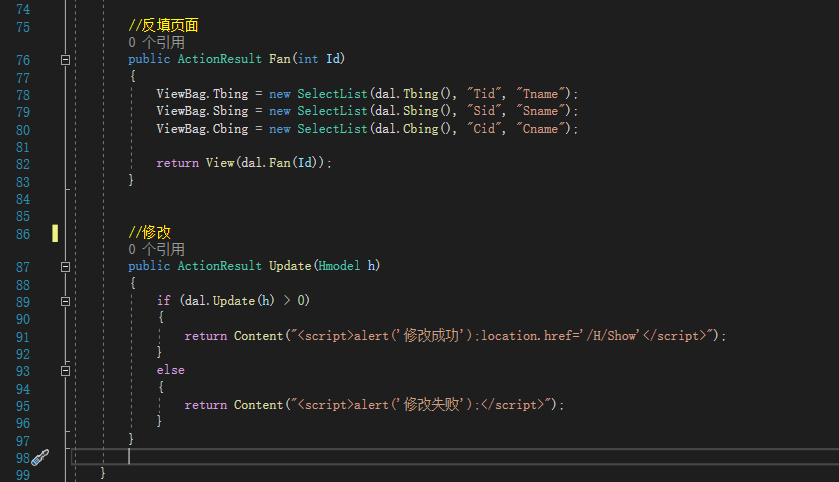Click the screwdriver quick actions icon
Image resolution: width=839 pixels, height=482 pixels.
coord(40,457)
